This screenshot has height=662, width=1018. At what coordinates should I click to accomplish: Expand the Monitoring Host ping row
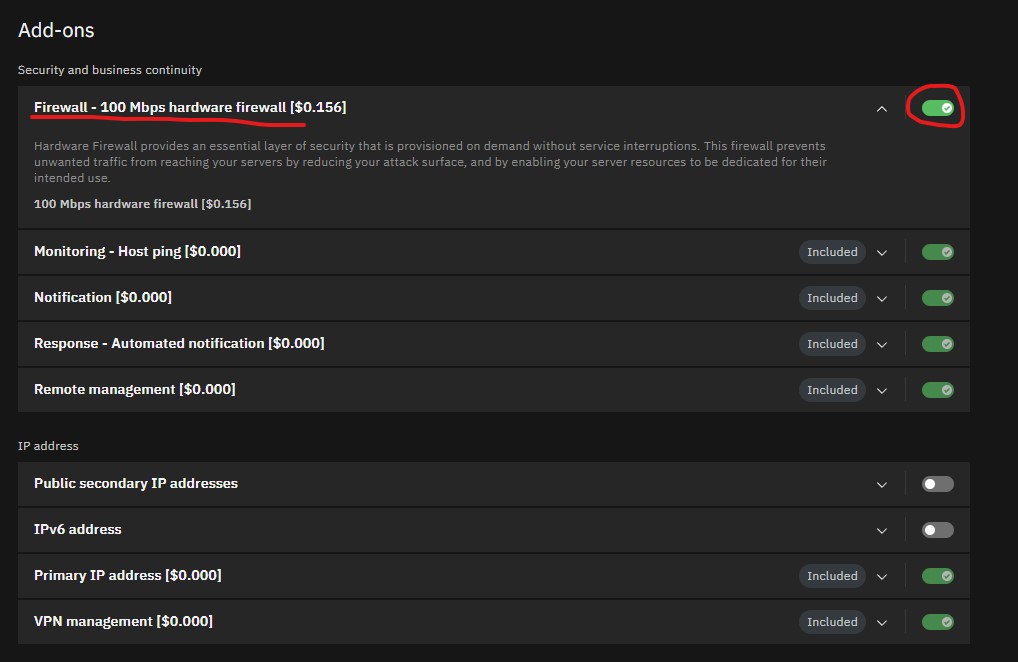pyautogui.click(x=881, y=253)
